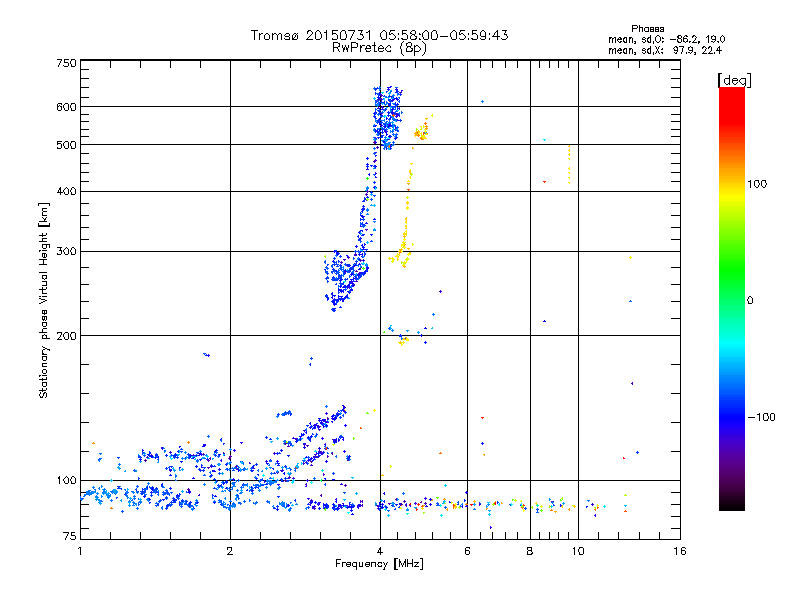Click the x-axis '4' tick label

click(380, 551)
